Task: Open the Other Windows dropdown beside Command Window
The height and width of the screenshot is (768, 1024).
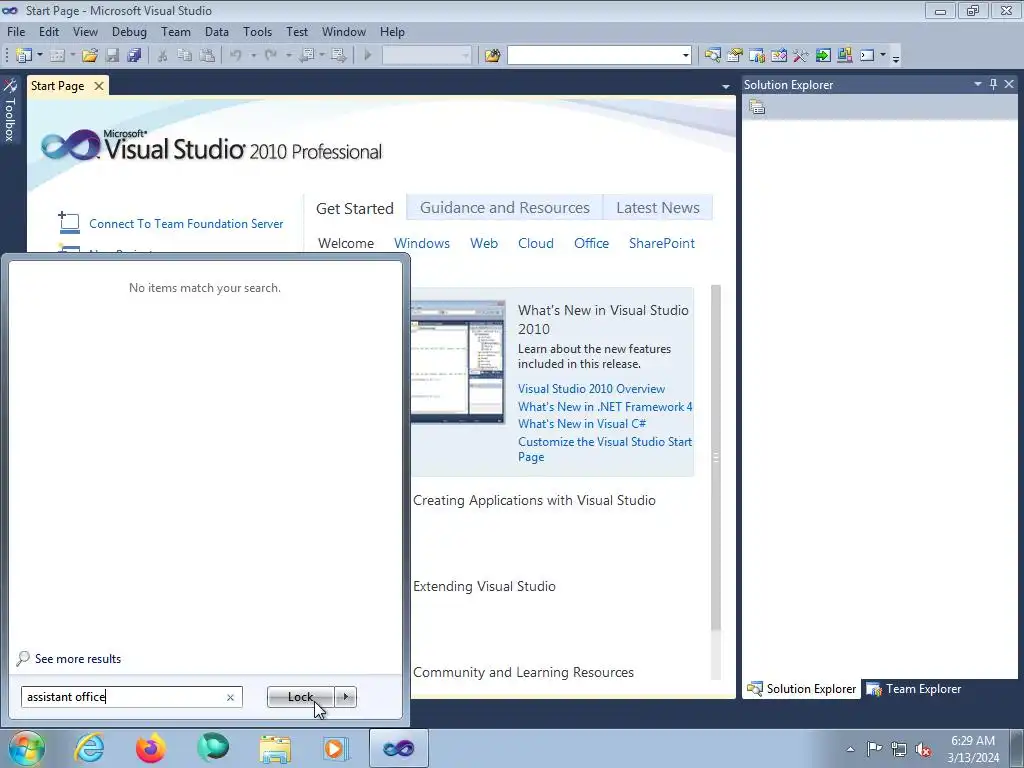Action: click(883, 56)
